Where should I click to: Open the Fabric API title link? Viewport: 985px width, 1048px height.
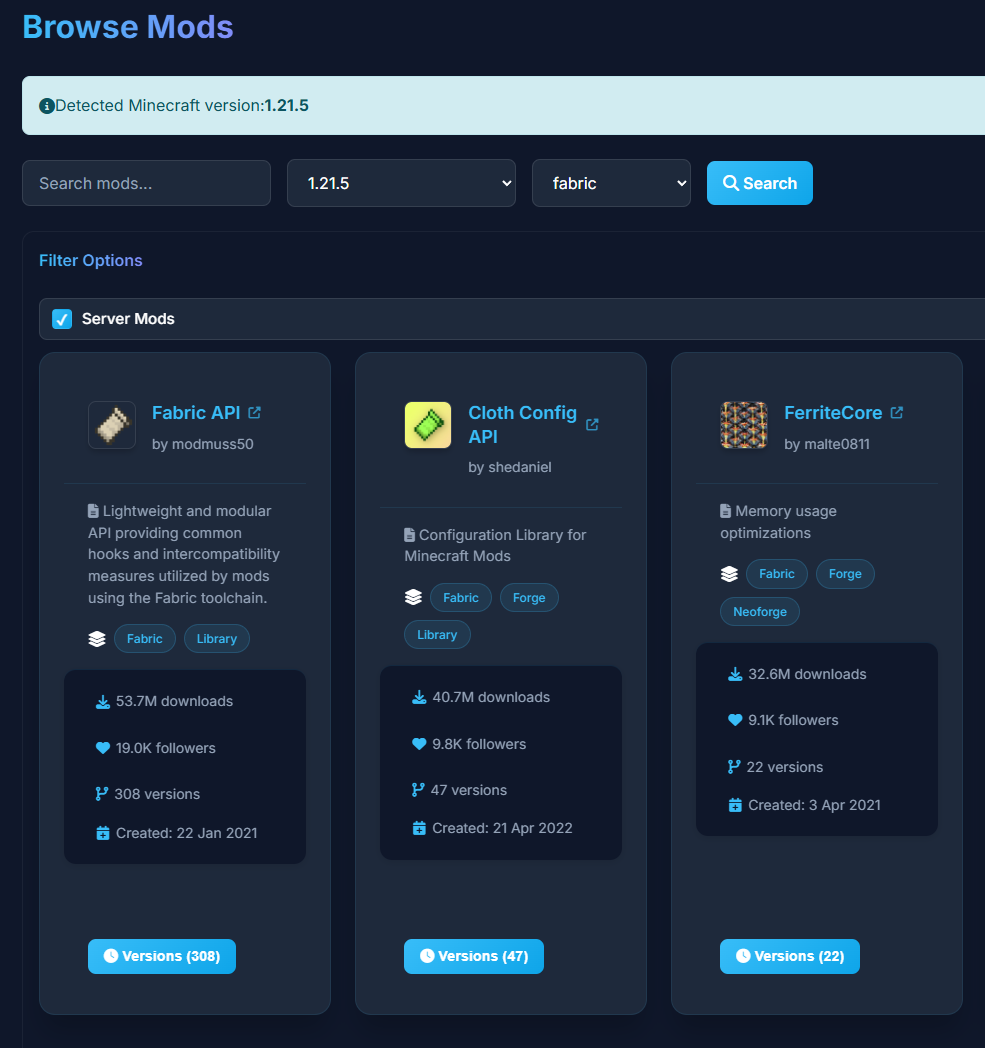tap(196, 413)
